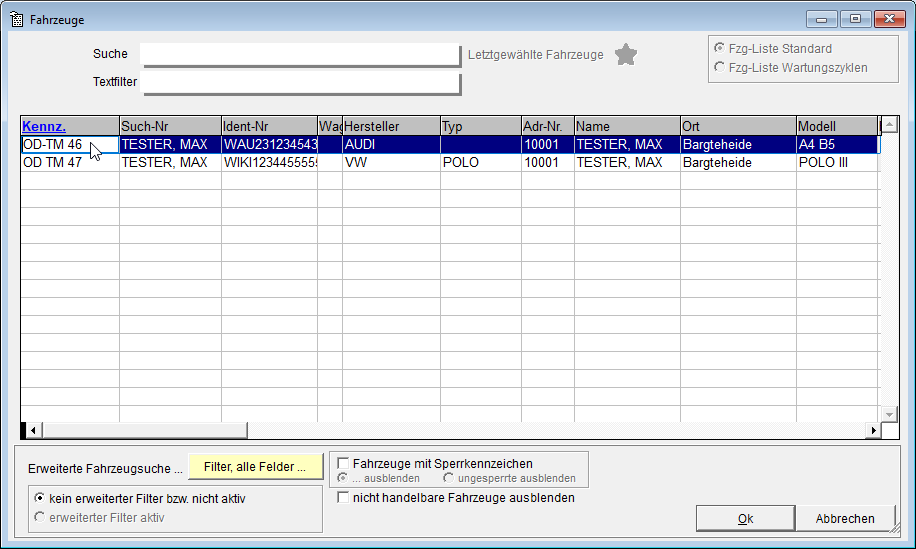Click the horizontal scrollbar thumb

[x=144, y=430]
